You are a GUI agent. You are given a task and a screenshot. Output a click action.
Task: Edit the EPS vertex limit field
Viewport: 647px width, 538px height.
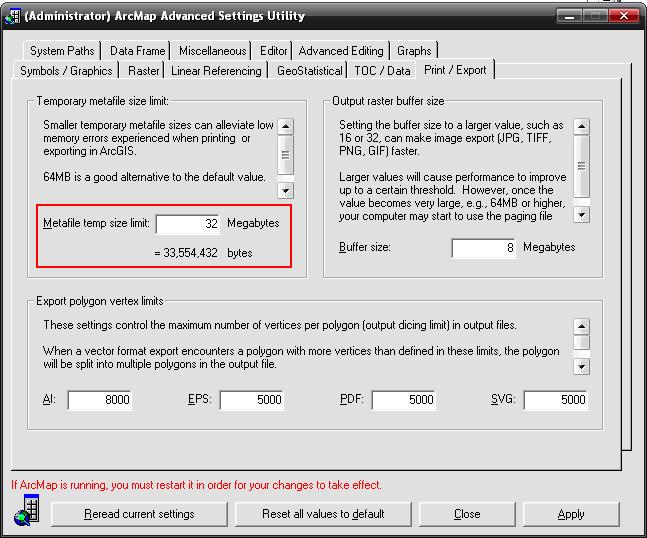pos(251,400)
